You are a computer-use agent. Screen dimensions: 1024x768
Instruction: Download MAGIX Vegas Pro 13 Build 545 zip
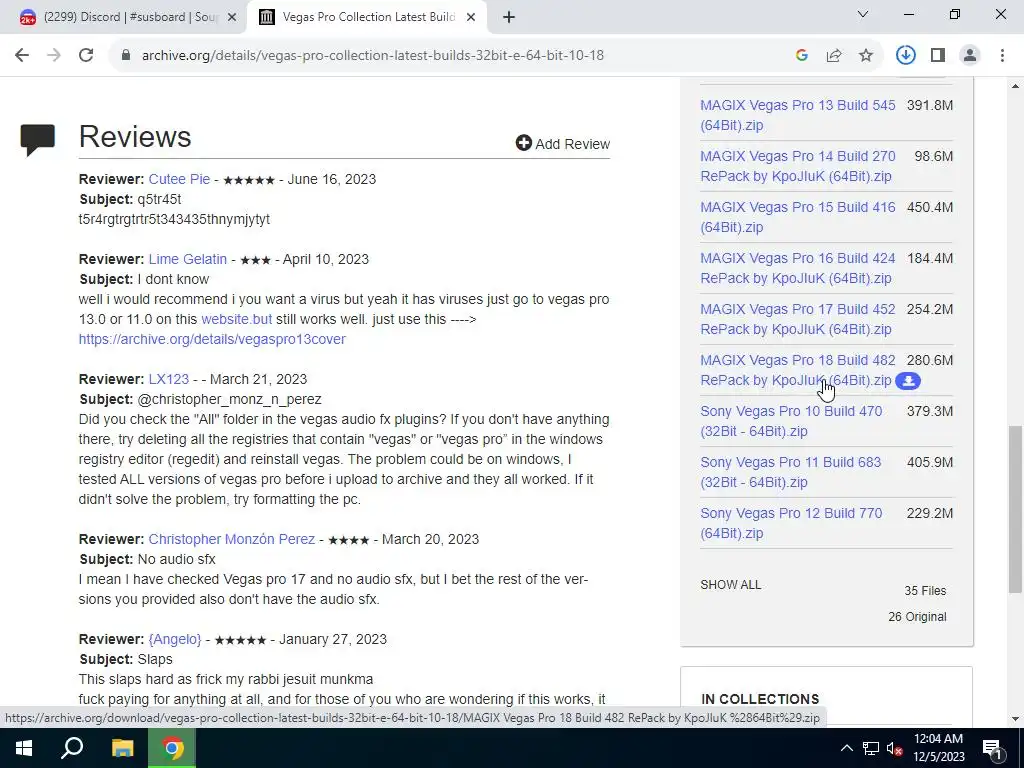(x=797, y=115)
